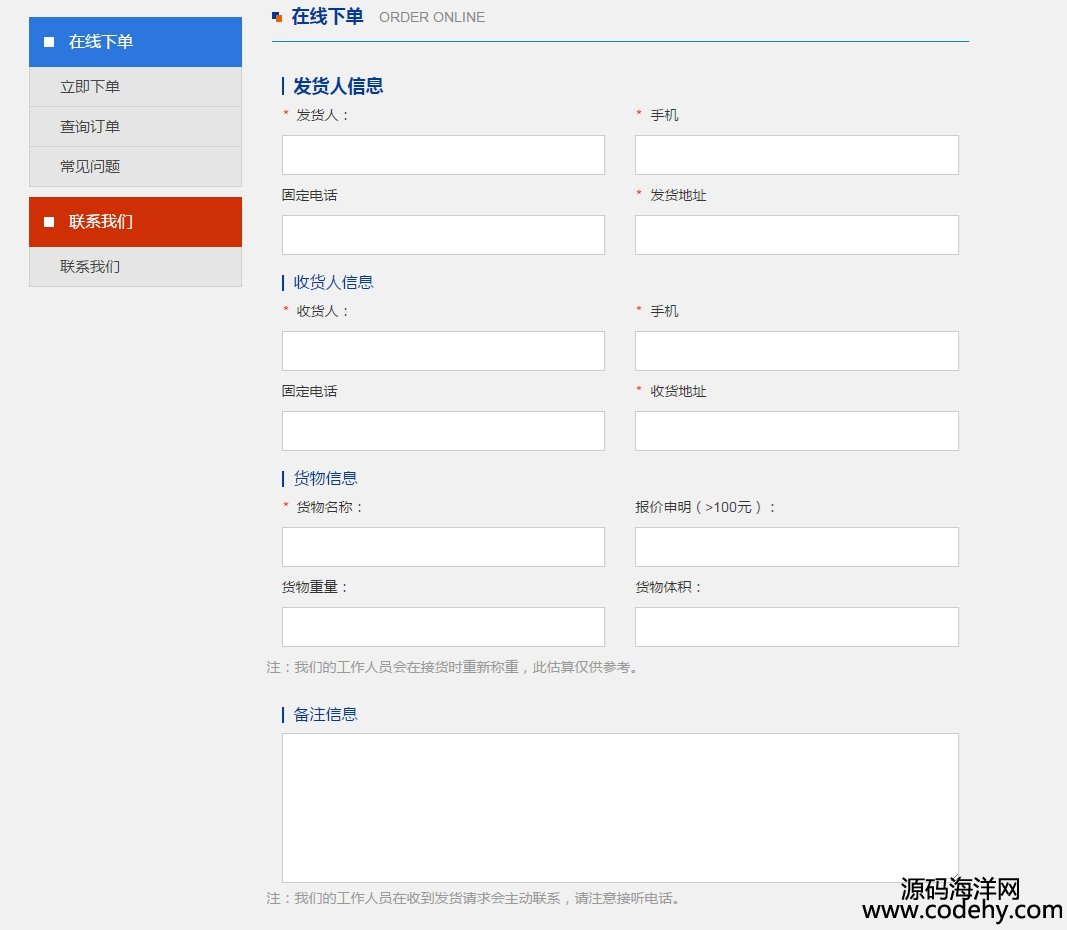The image size is (1067, 930).
Task: Select 查询订单 in the sidebar
Action: tap(90, 127)
